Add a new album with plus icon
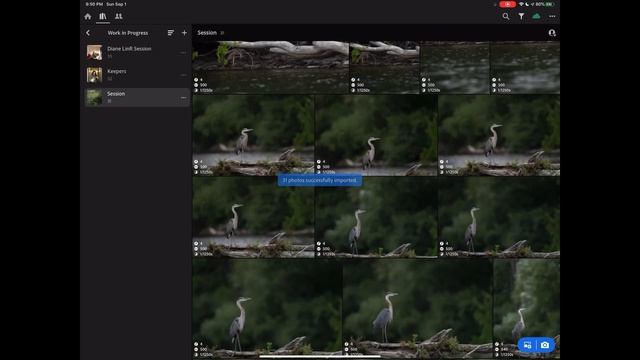The height and width of the screenshot is (360, 640). pos(184,33)
